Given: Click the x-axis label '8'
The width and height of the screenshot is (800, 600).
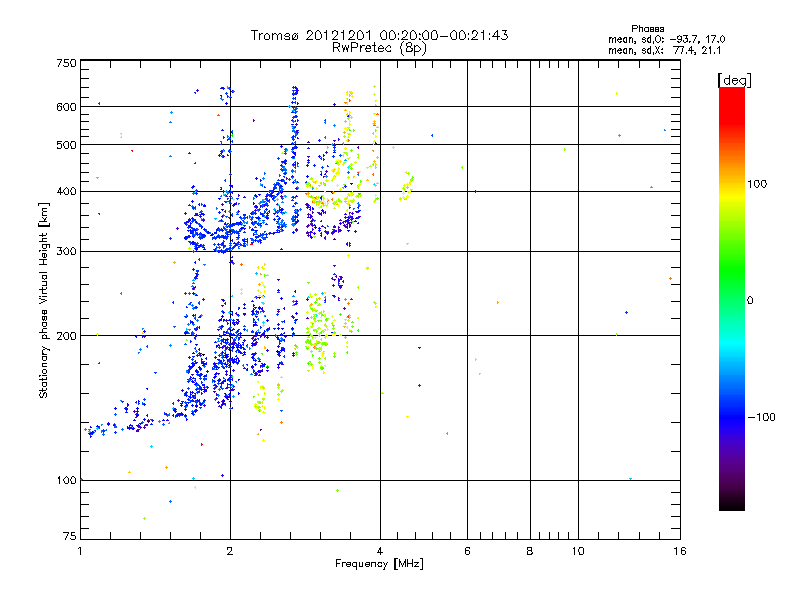Looking at the screenshot, I should [530, 551].
